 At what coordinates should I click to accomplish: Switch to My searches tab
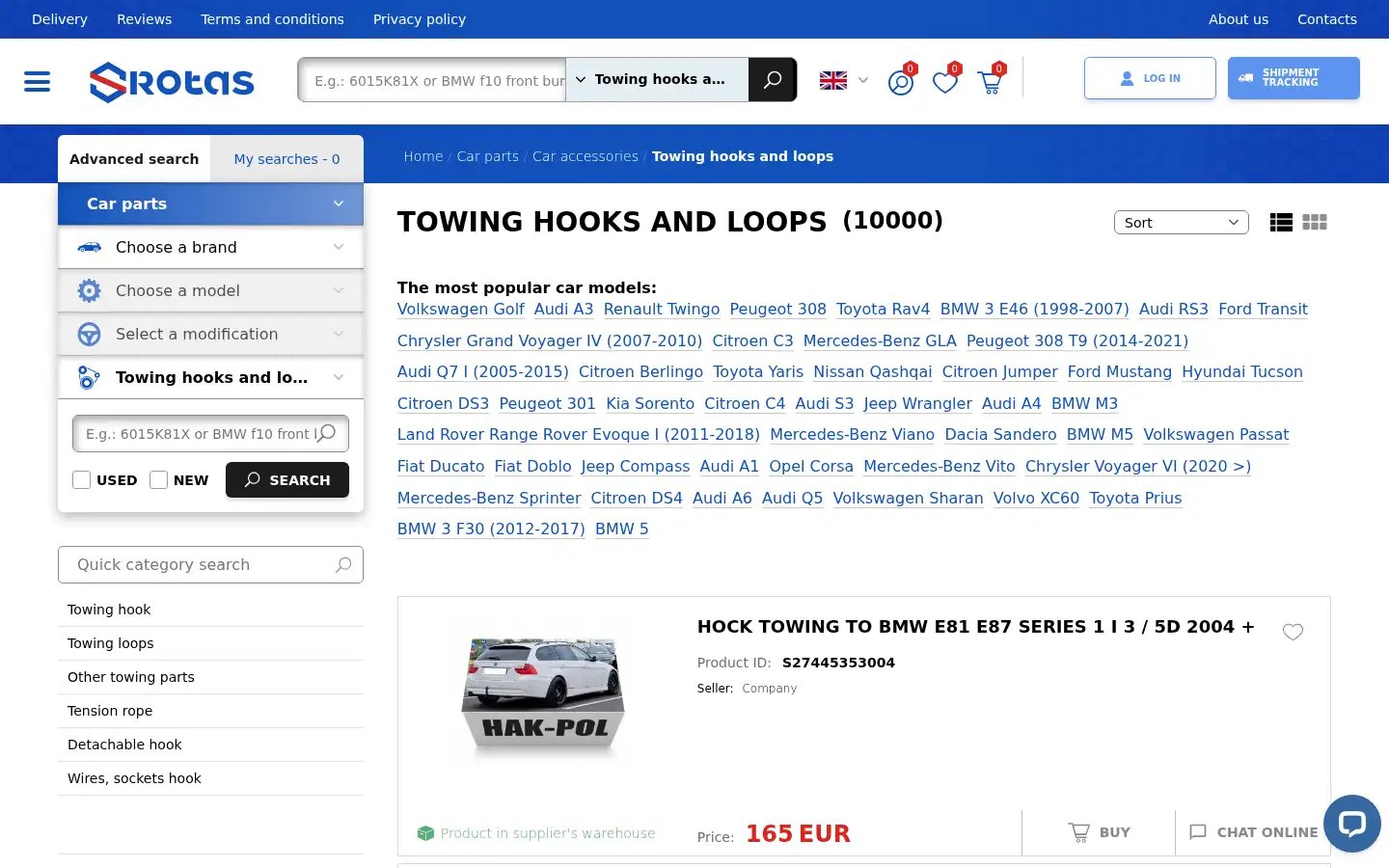point(286,159)
